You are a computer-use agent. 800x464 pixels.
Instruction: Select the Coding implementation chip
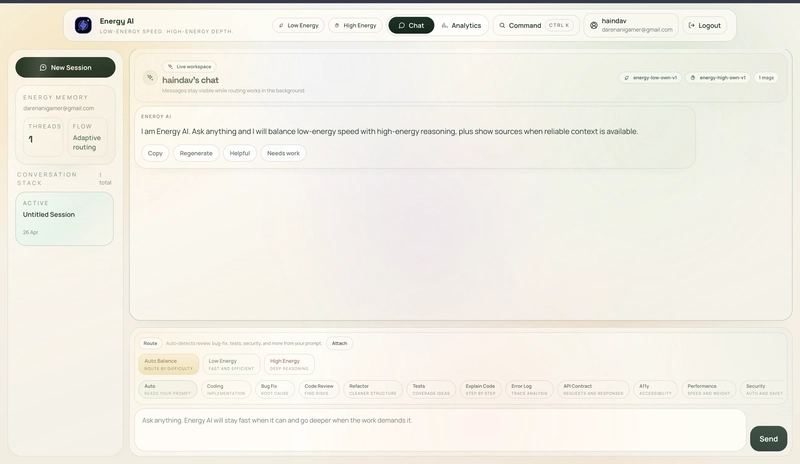pyautogui.click(x=226, y=389)
